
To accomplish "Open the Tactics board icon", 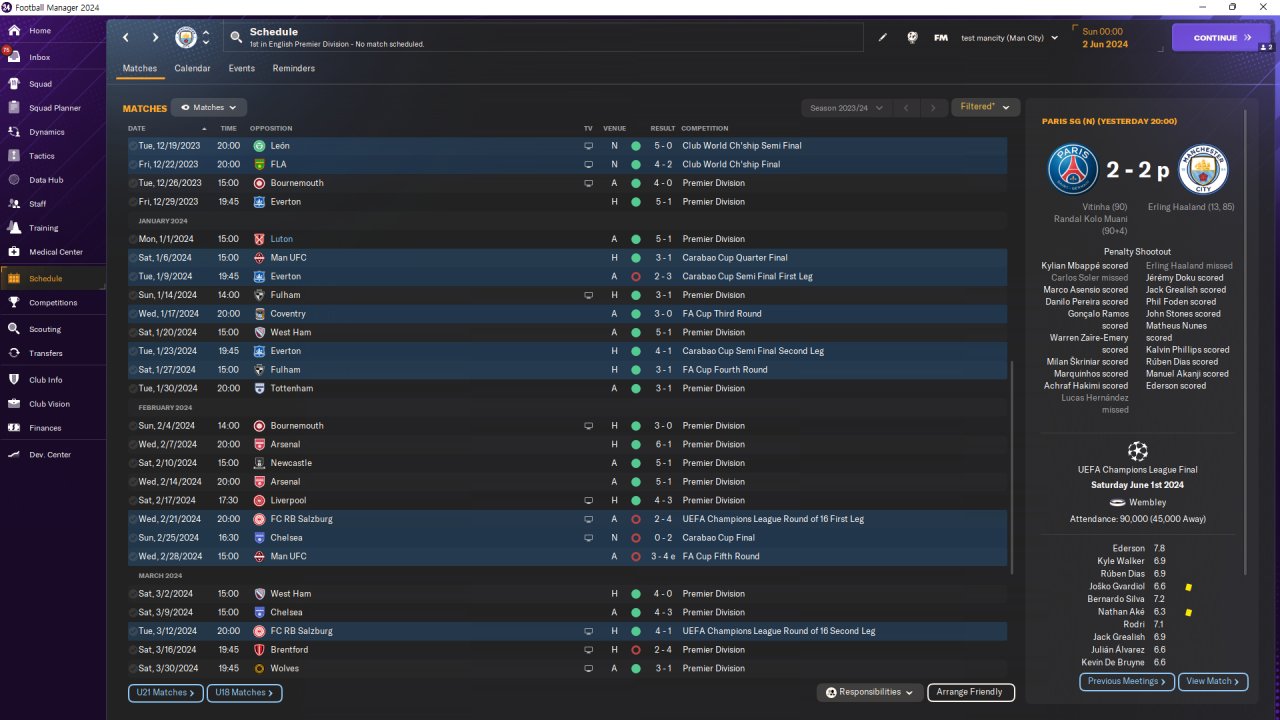I will click(x=14, y=156).
